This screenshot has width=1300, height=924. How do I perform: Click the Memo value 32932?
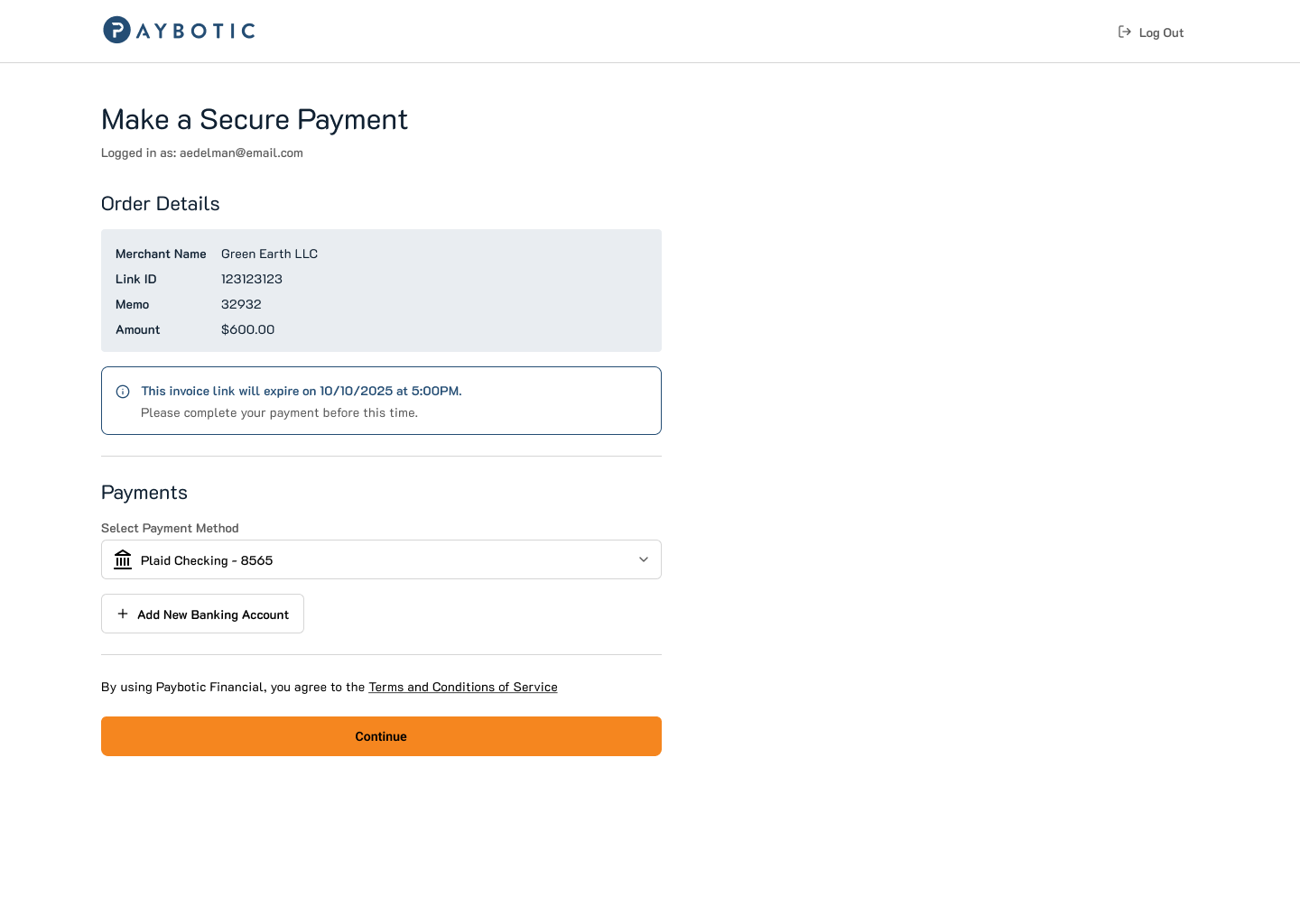241,304
